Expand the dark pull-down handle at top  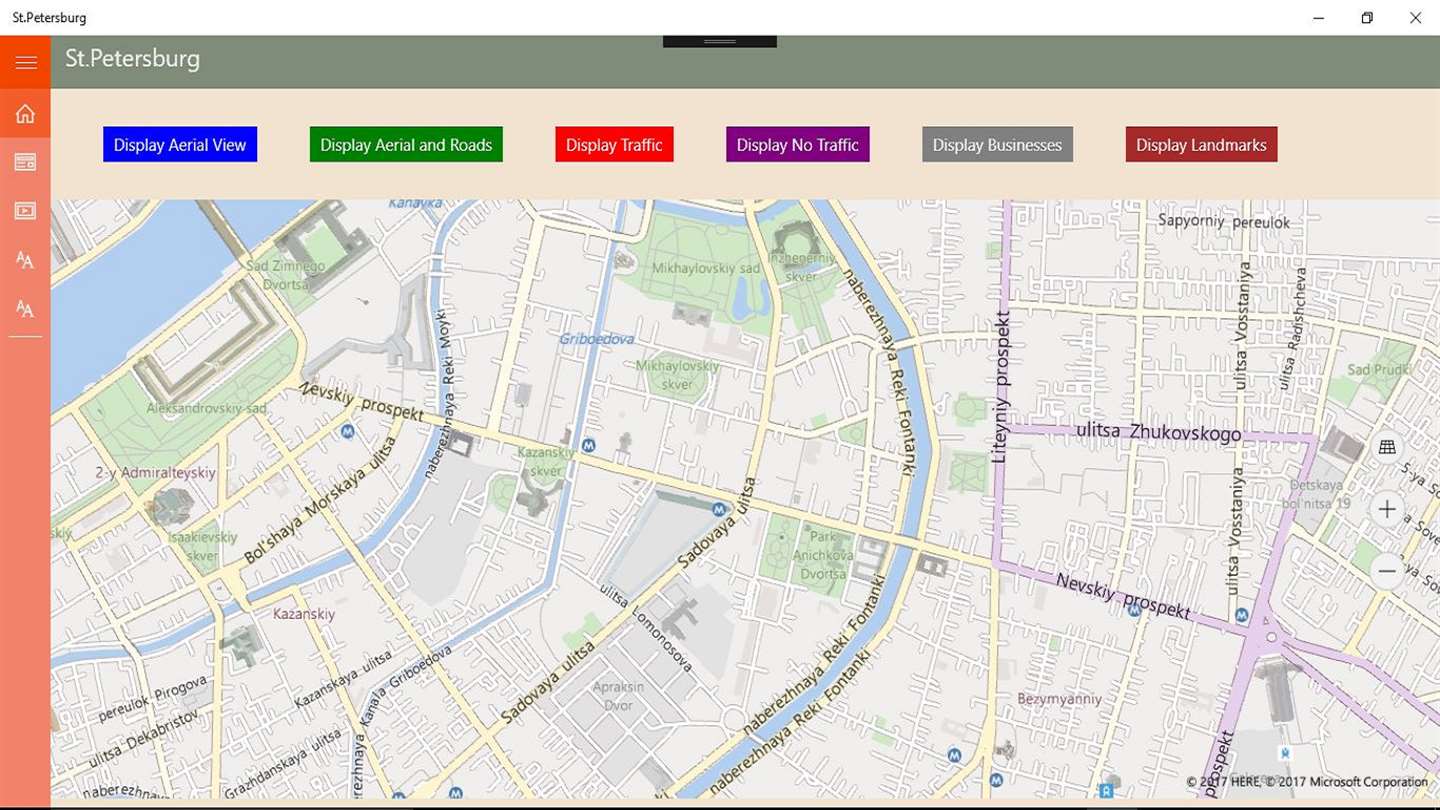click(720, 41)
